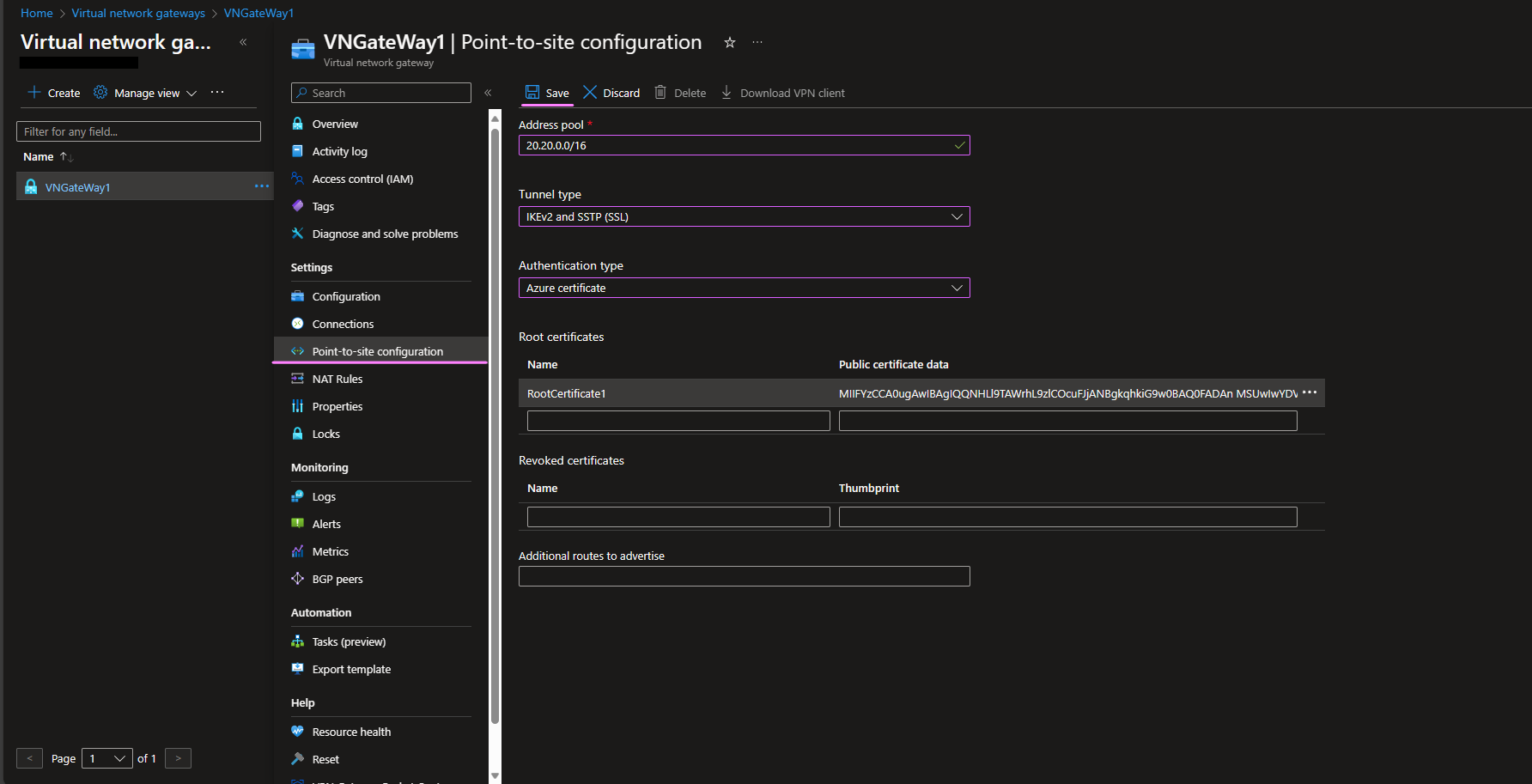The height and width of the screenshot is (784, 1532).
Task: Click the Address pool input field
Action: pyautogui.click(x=744, y=145)
